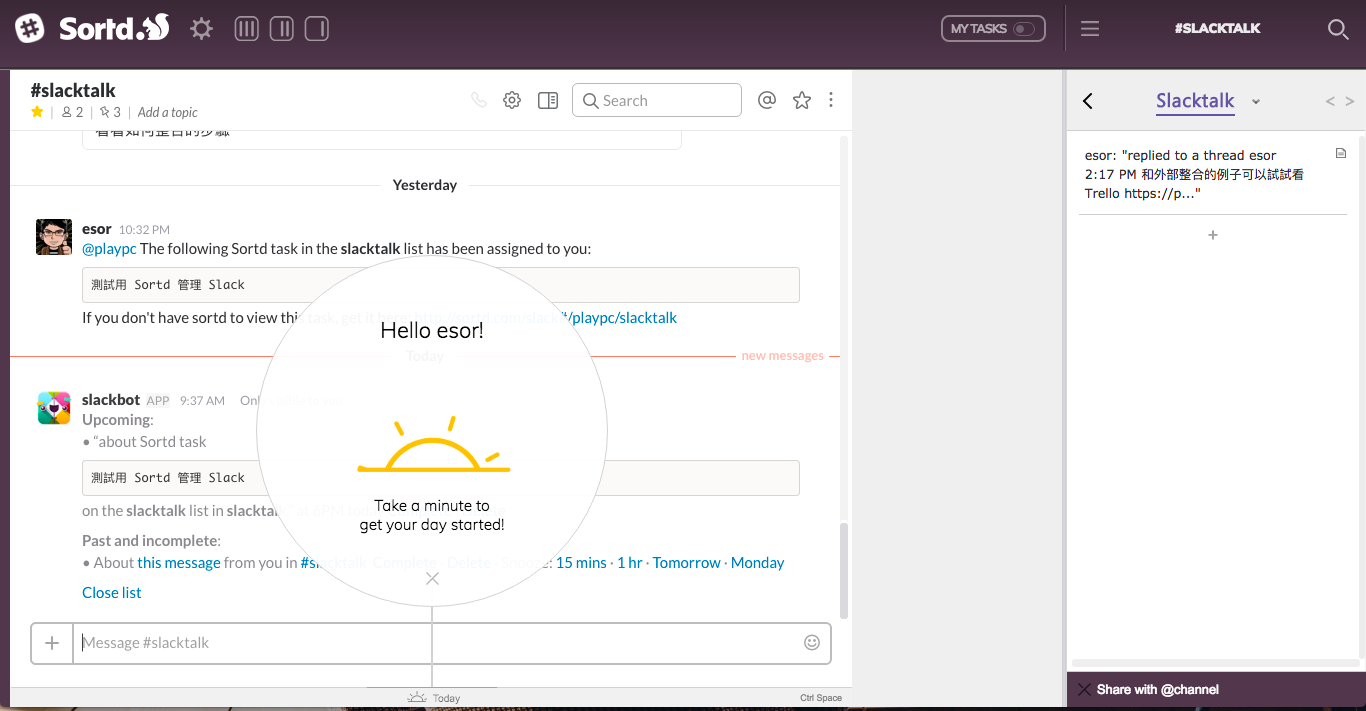Click into the Slack Search field
The image size is (1366, 711).
click(657, 100)
